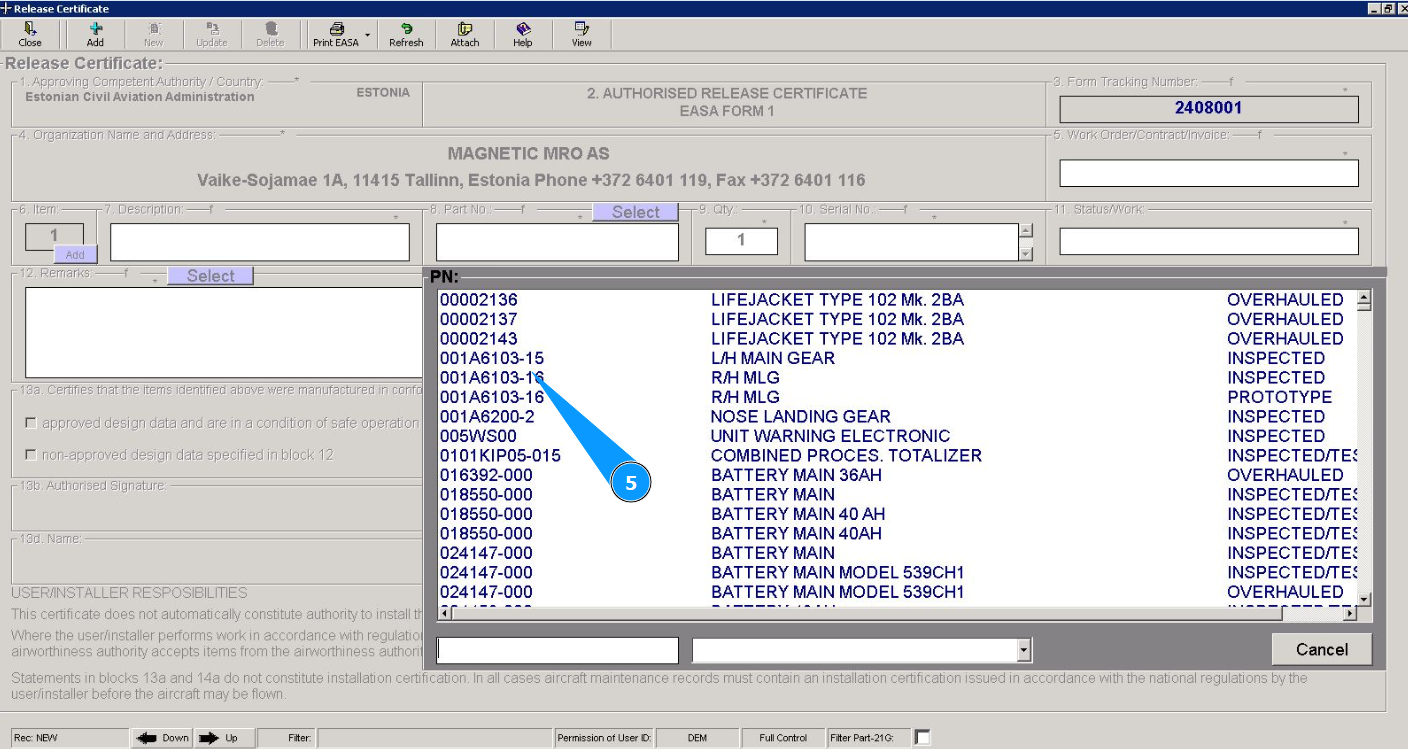Click the DEM user ID in status bar
This screenshot has width=1408, height=749.
pyautogui.click(x=697, y=738)
